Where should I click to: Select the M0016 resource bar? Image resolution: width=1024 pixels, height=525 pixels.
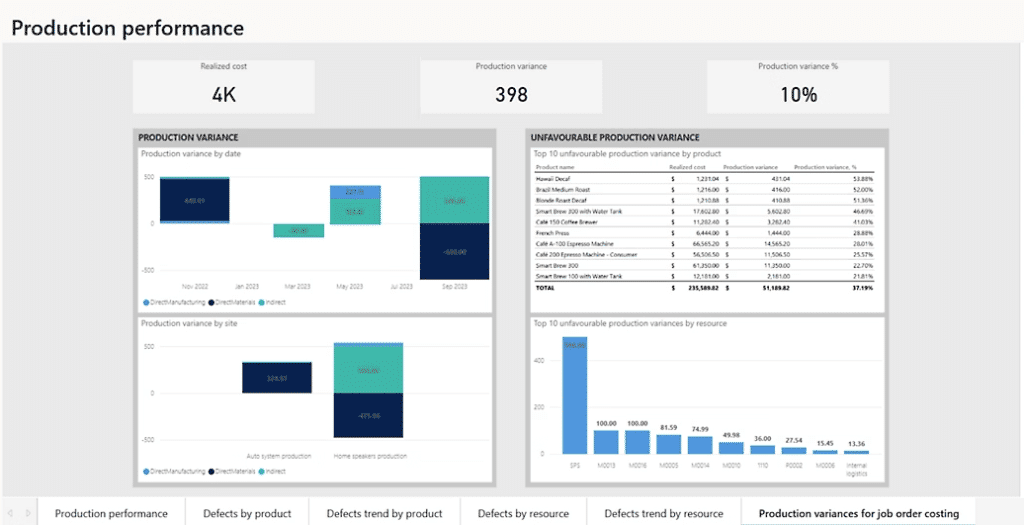pyautogui.click(x=637, y=442)
